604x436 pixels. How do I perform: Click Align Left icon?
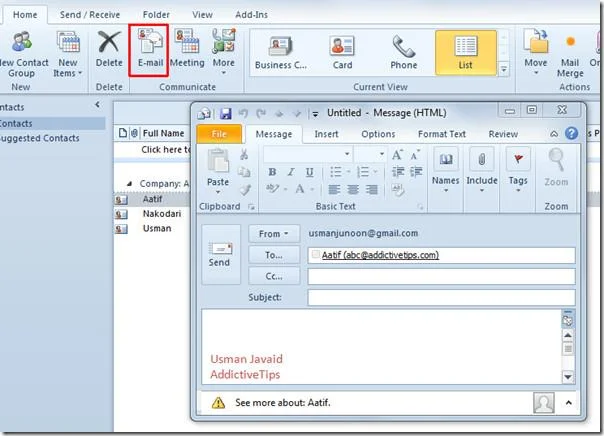[x=334, y=189]
